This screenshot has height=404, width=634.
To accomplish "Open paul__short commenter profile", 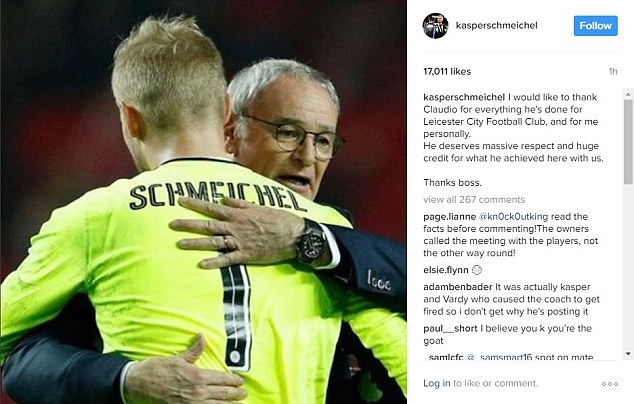I will click(x=450, y=328).
